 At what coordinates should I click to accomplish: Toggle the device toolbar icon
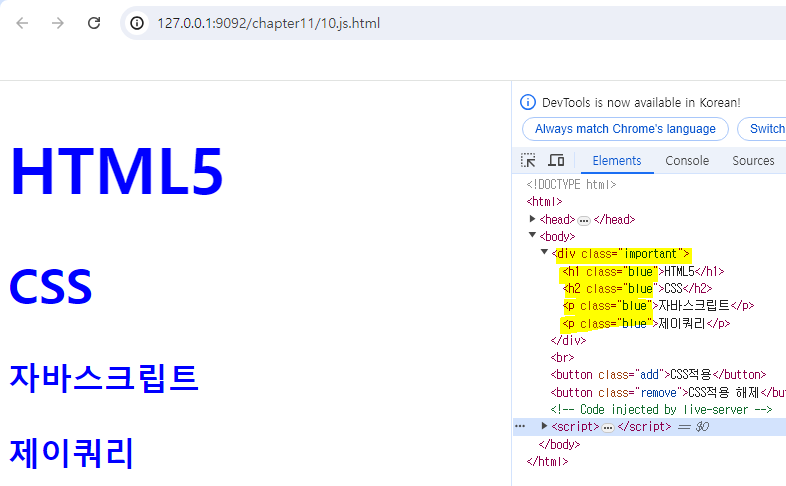556,160
